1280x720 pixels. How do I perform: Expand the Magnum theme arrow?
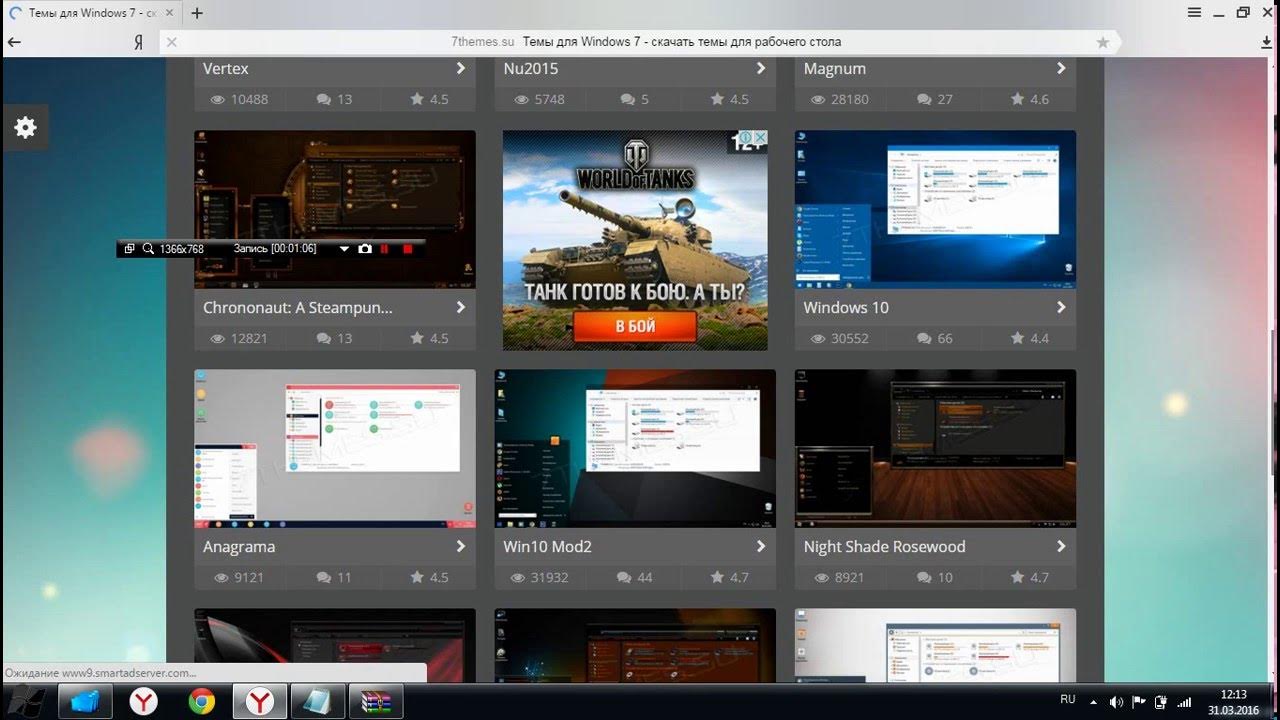click(1061, 68)
